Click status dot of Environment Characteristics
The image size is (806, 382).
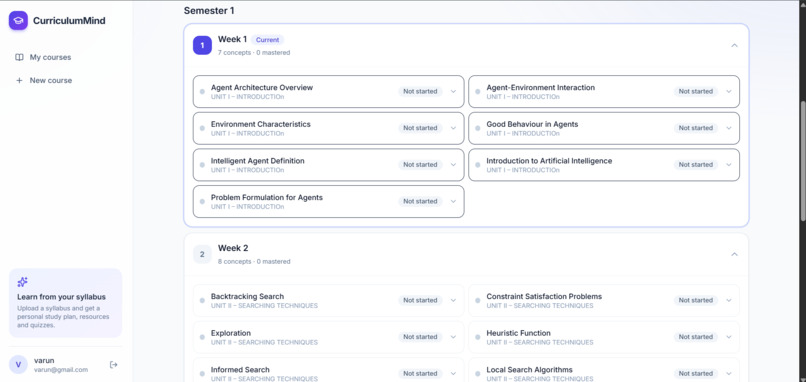202,128
